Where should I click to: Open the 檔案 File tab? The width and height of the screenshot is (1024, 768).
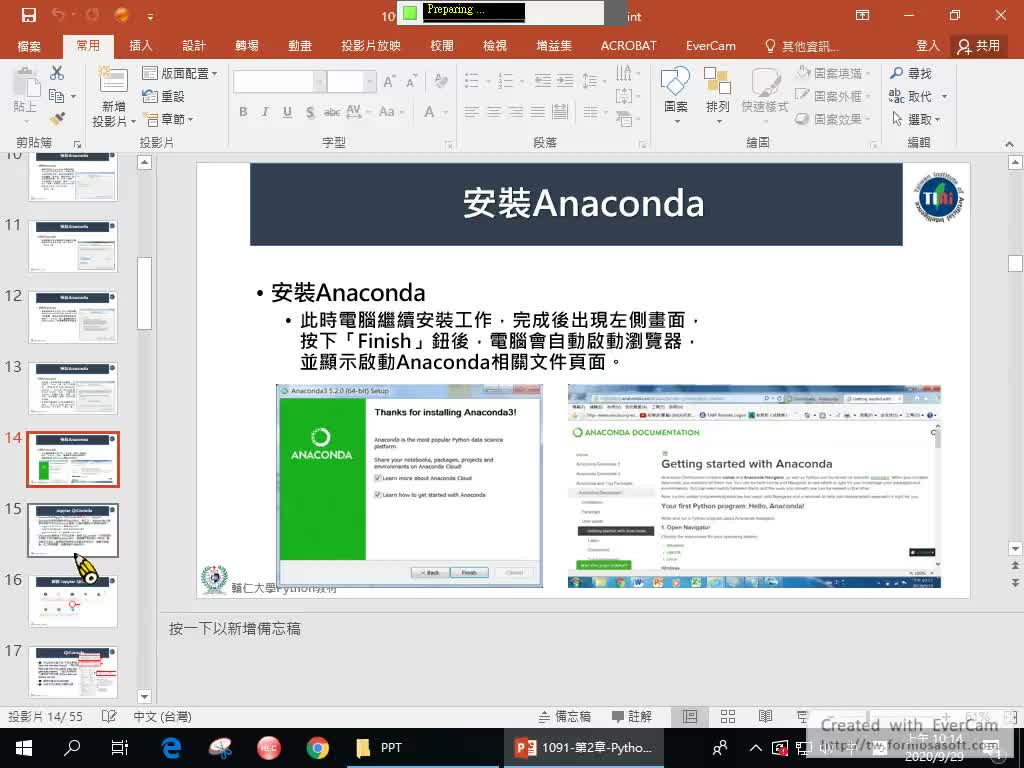click(29, 46)
